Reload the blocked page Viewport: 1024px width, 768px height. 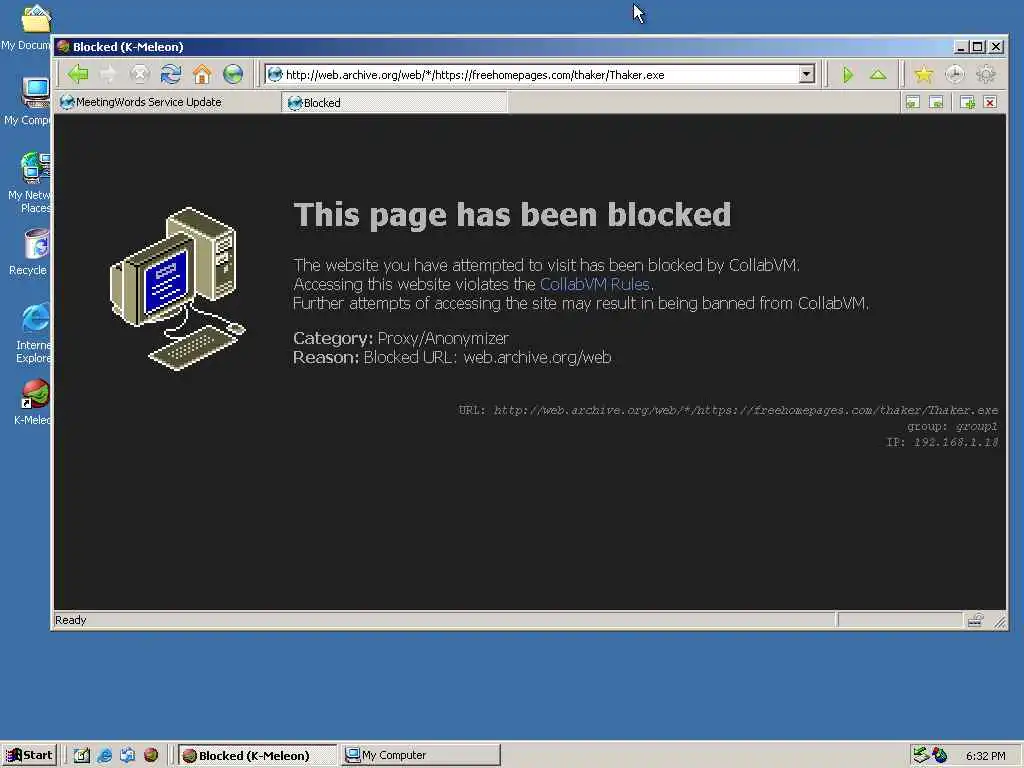coord(171,74)
